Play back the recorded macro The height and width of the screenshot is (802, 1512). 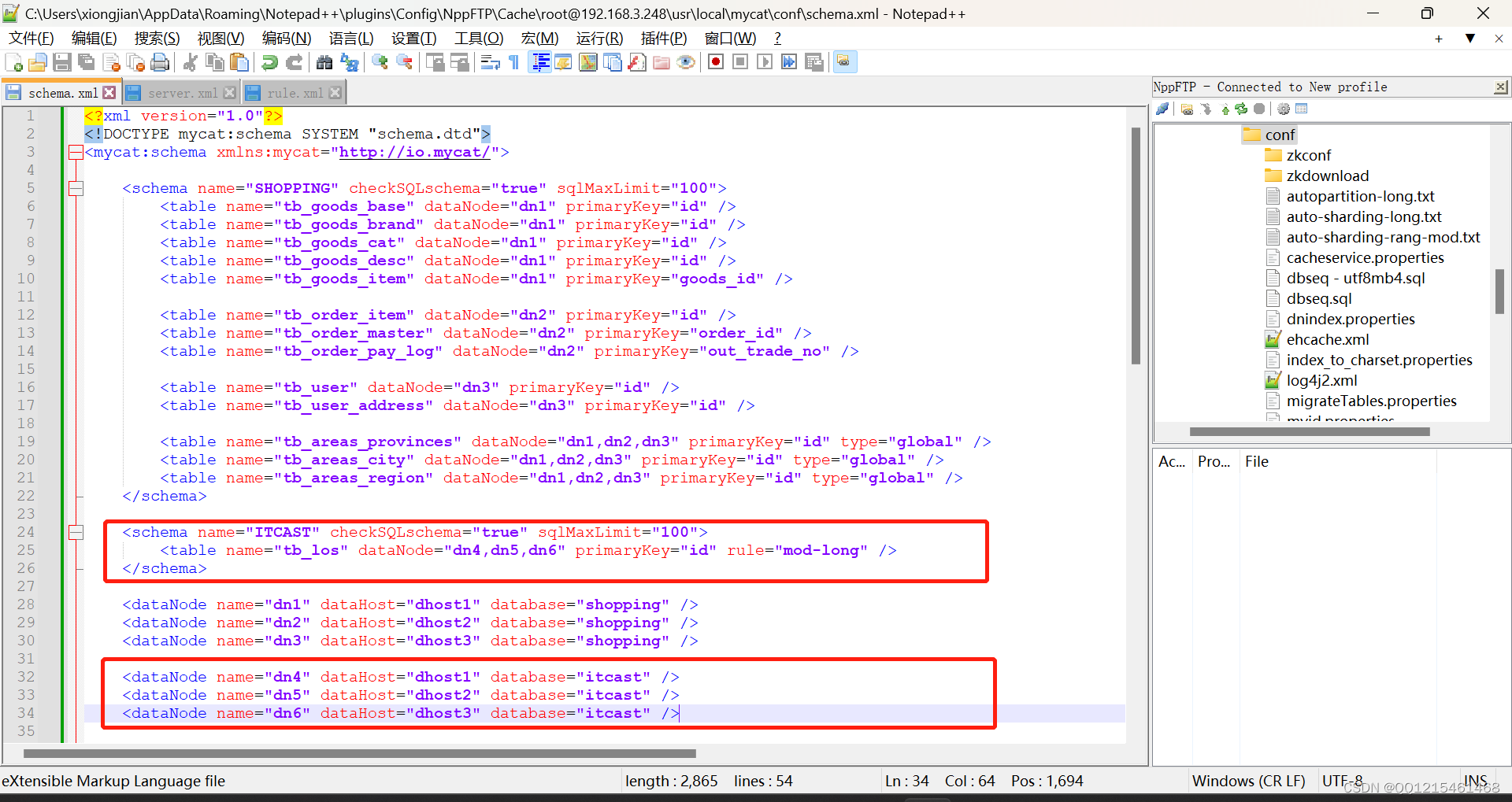765,62
